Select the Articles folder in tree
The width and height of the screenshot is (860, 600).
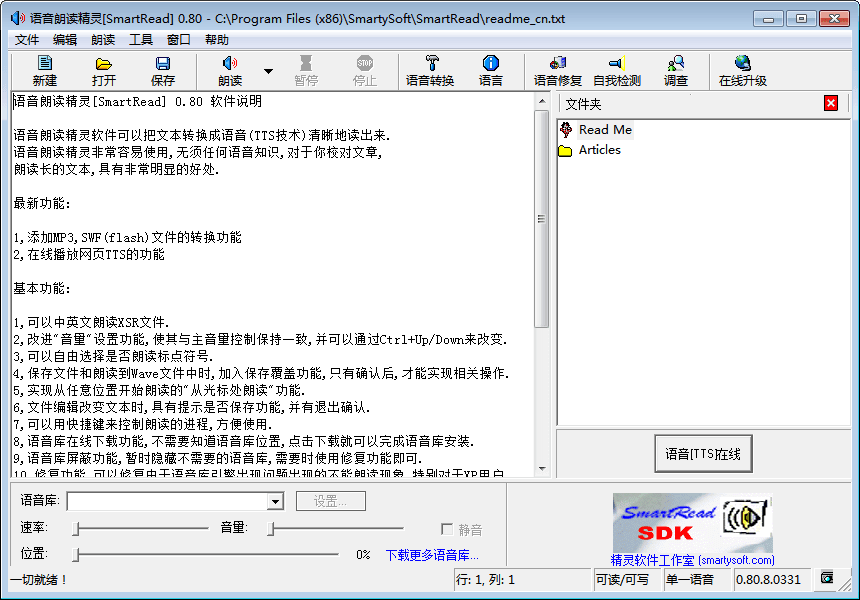click(599, 150)
